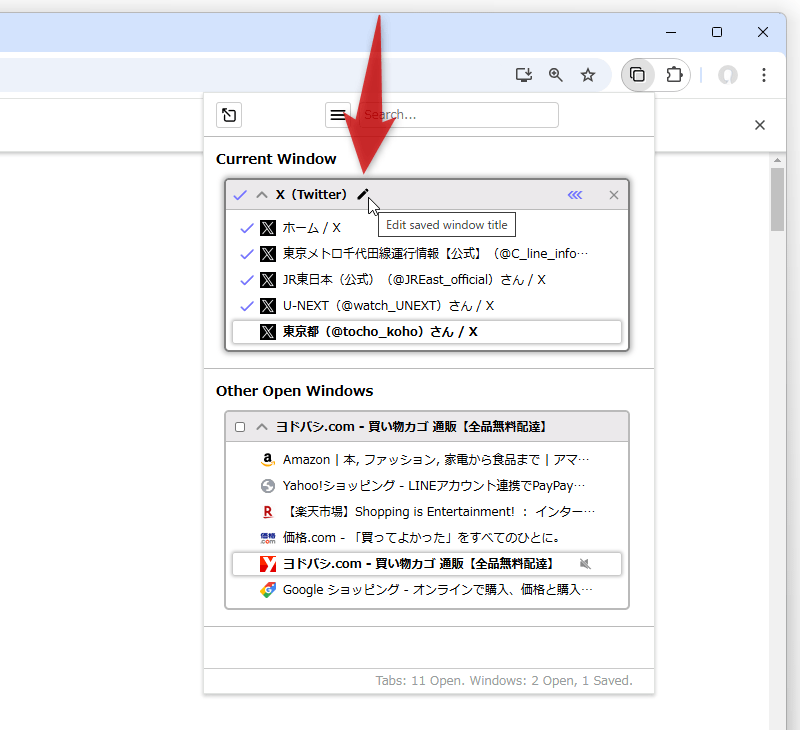Click the Rakuten R favicon
Viewport: 800px width, 730px height.
click(268, 512)
